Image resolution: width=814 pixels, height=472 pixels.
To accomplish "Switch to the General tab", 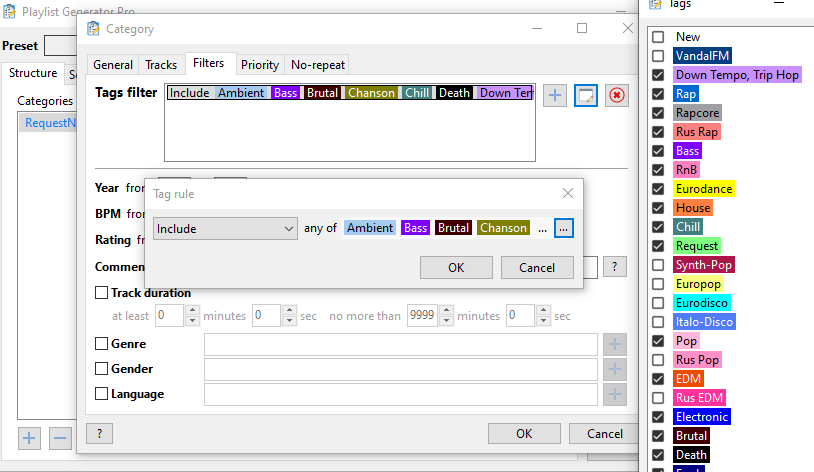I will point(113,65).
